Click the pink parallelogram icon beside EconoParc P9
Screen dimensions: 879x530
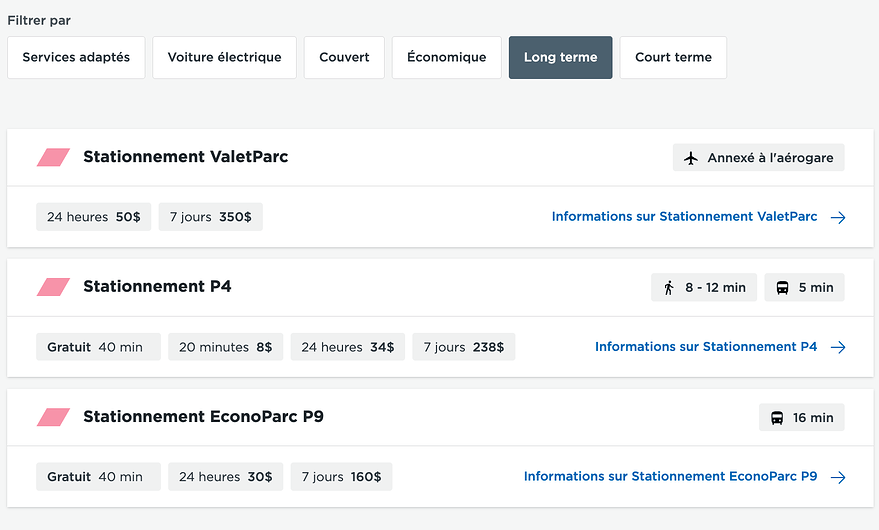(53, 417)
